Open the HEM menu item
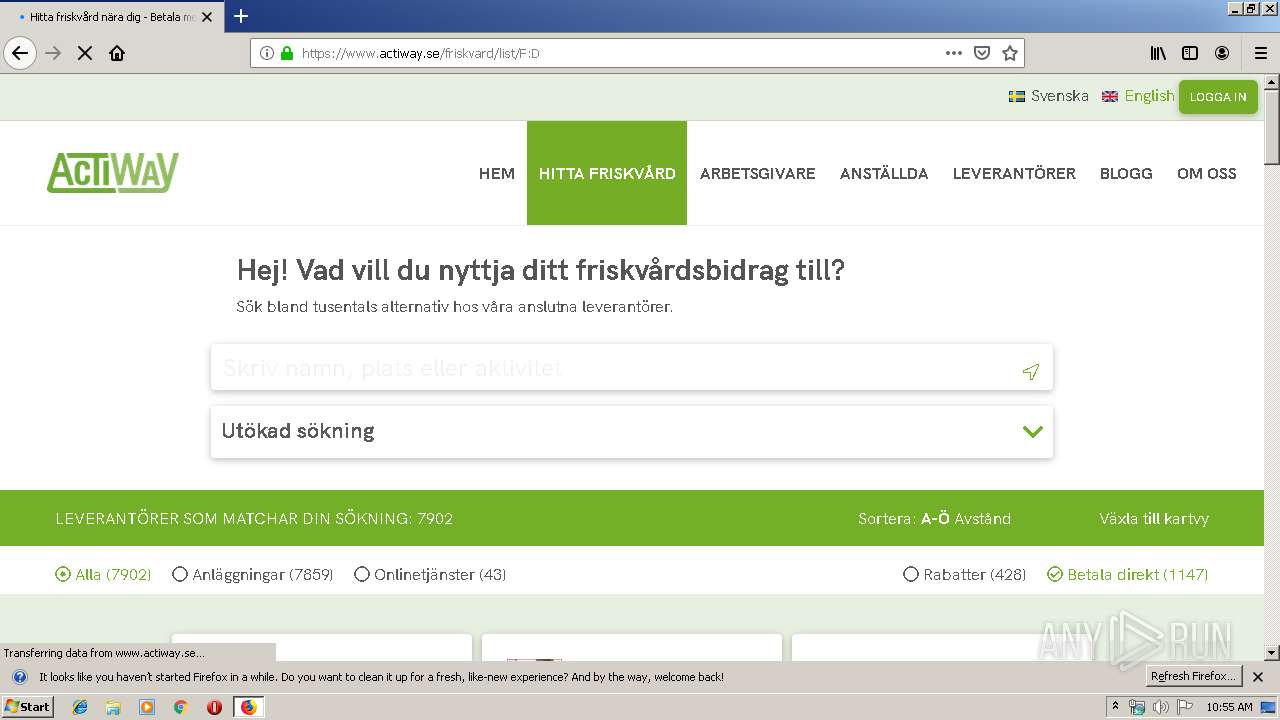Screen dimensions: 1280x720 497,173
